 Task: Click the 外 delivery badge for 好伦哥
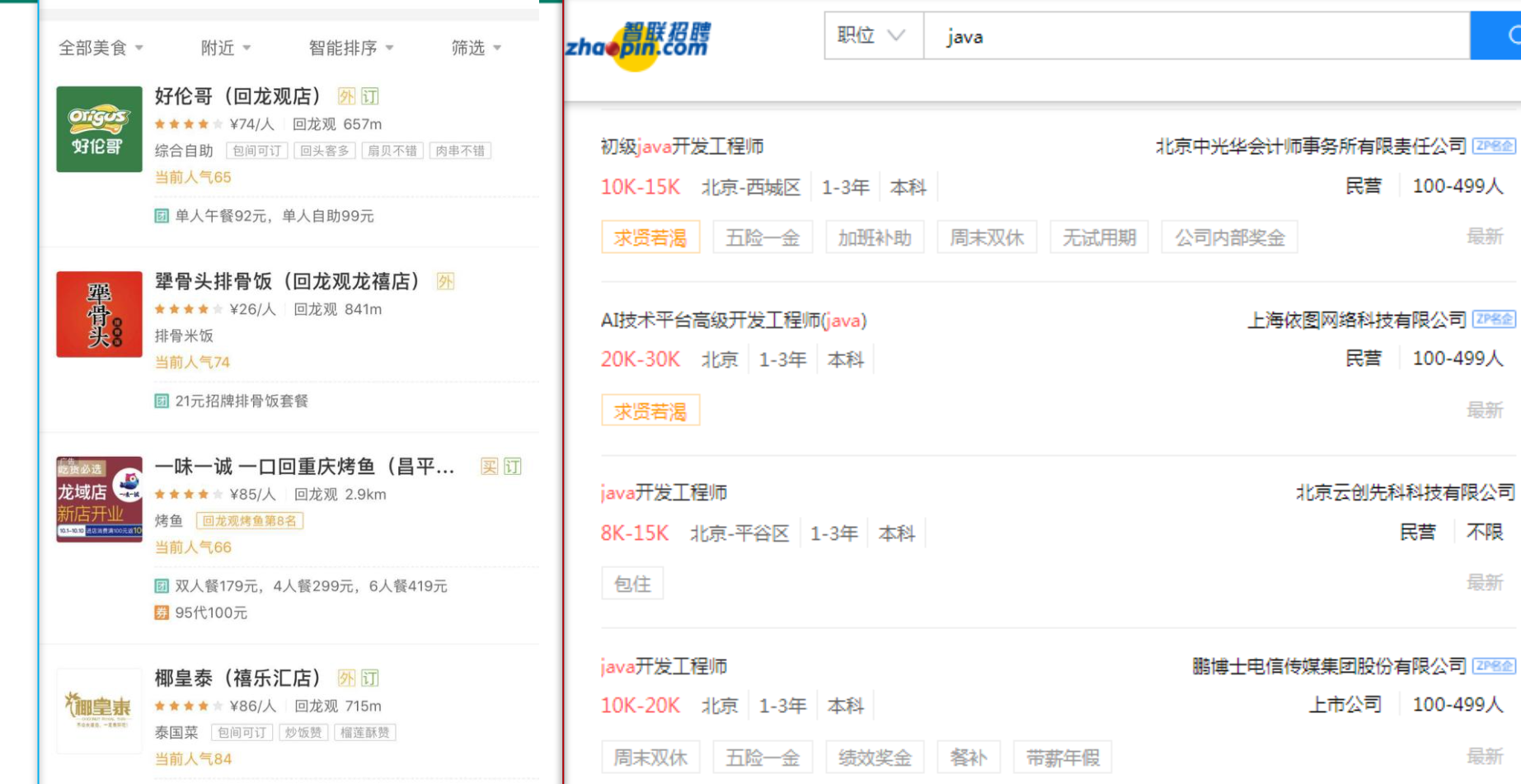click(x=346, y=96)
